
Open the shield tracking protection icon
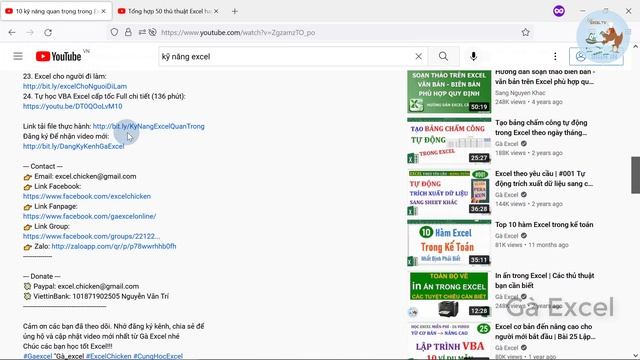114,32
